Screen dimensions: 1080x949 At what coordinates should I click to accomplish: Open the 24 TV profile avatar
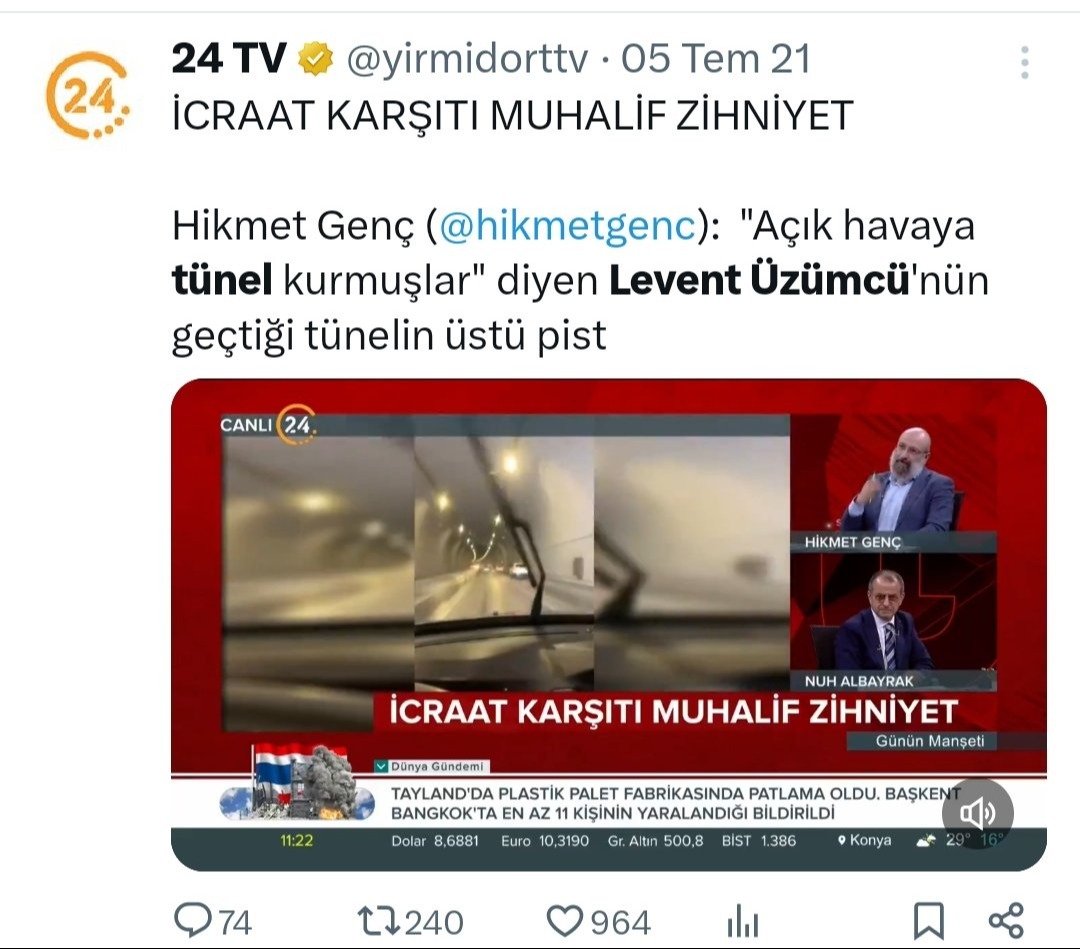tap(87, 95)
